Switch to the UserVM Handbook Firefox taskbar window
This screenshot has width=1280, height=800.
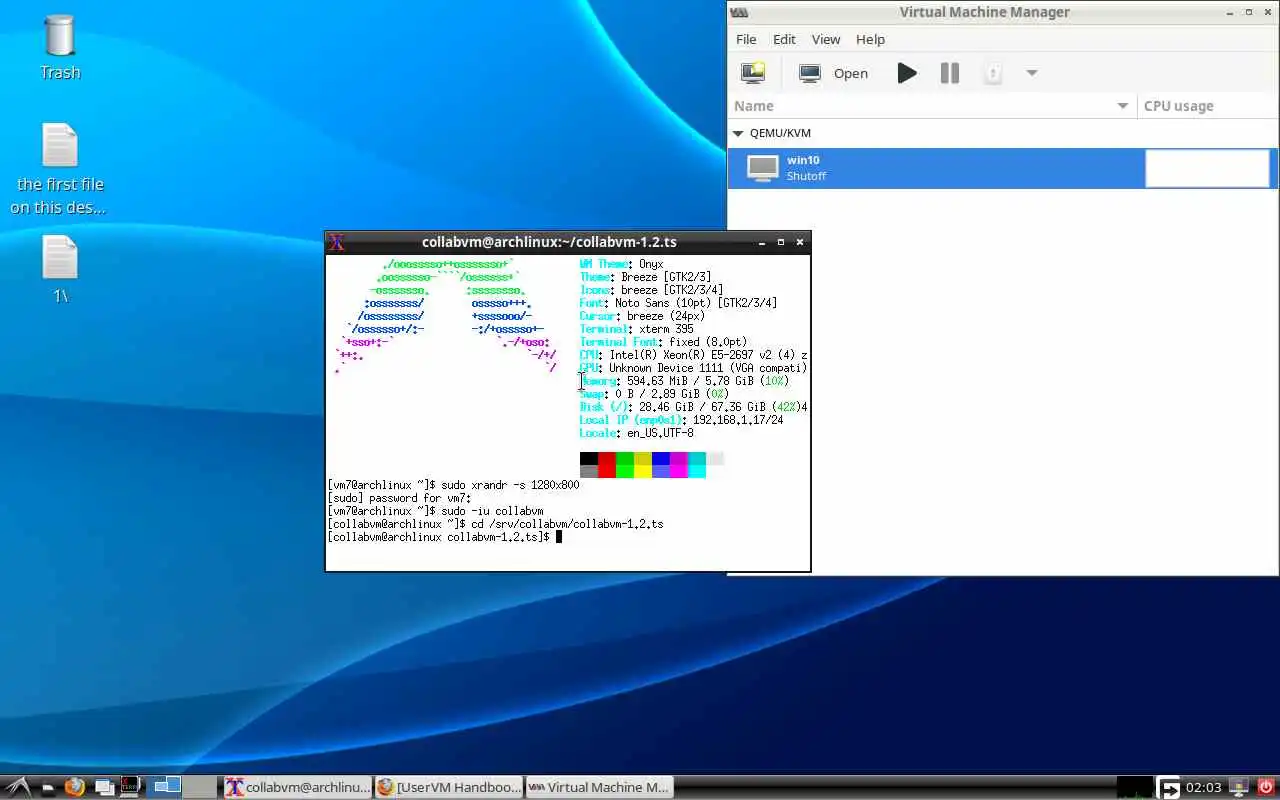(x=449, y=787)
